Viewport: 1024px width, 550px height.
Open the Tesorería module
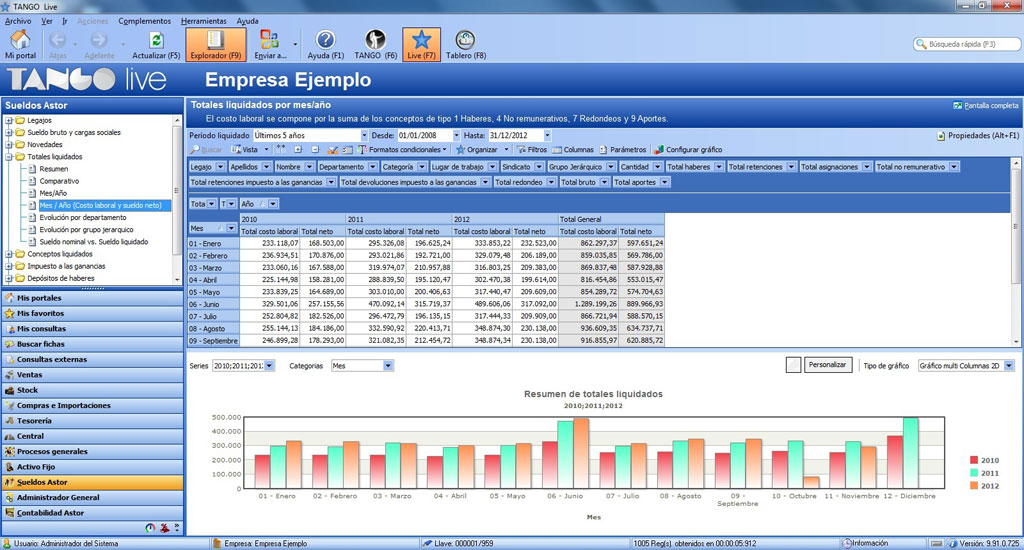click(93, 421)
